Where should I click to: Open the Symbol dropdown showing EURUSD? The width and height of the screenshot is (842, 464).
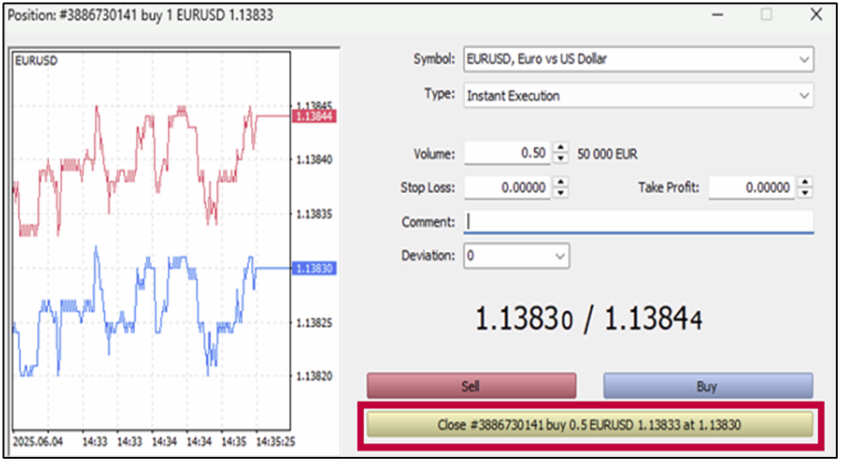point(638,59)
